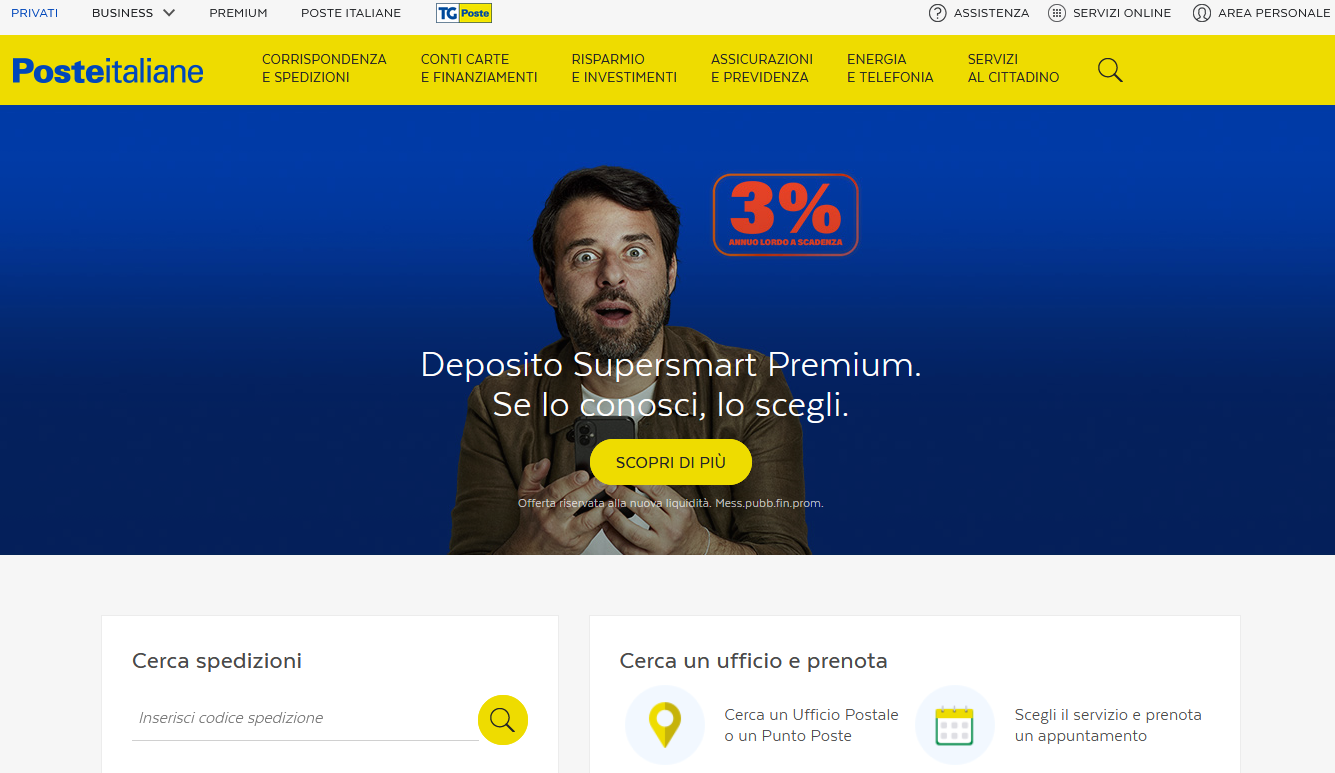The height and width of the screenshot is (773, 1335).
Task: Open Conti Carte e Finanziamenti menu
Action: pos(479,68)
